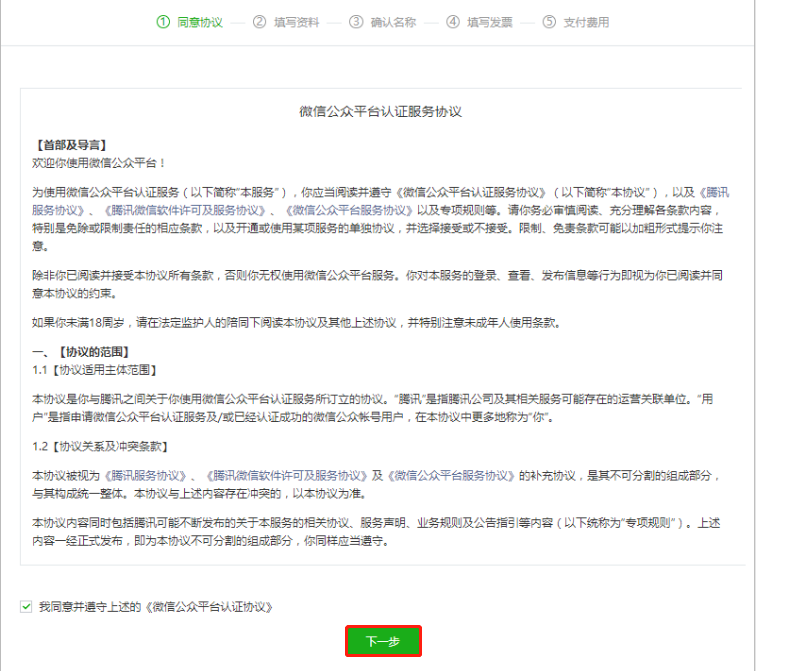Select step 4 填写发票 in progress bar
The width and height of the screenshot is (799, 671).
480,22
